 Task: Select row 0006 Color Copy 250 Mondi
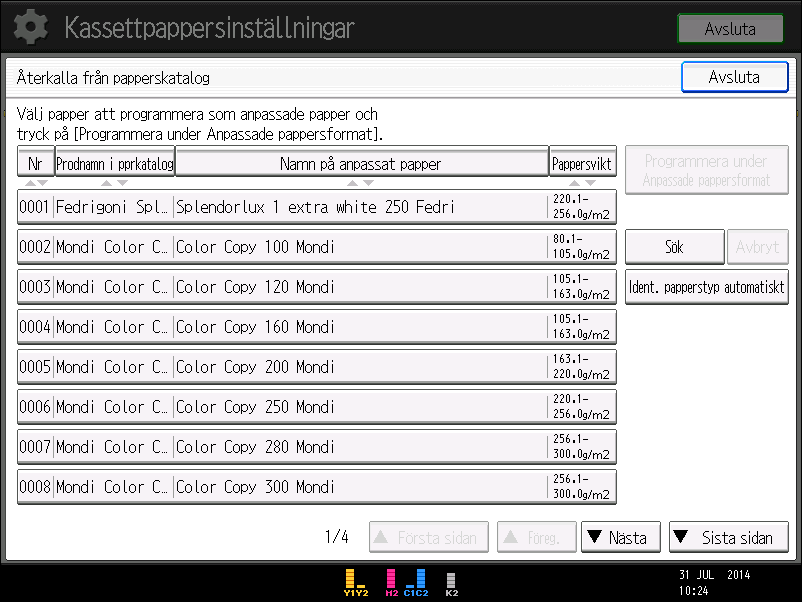(317, 407)
